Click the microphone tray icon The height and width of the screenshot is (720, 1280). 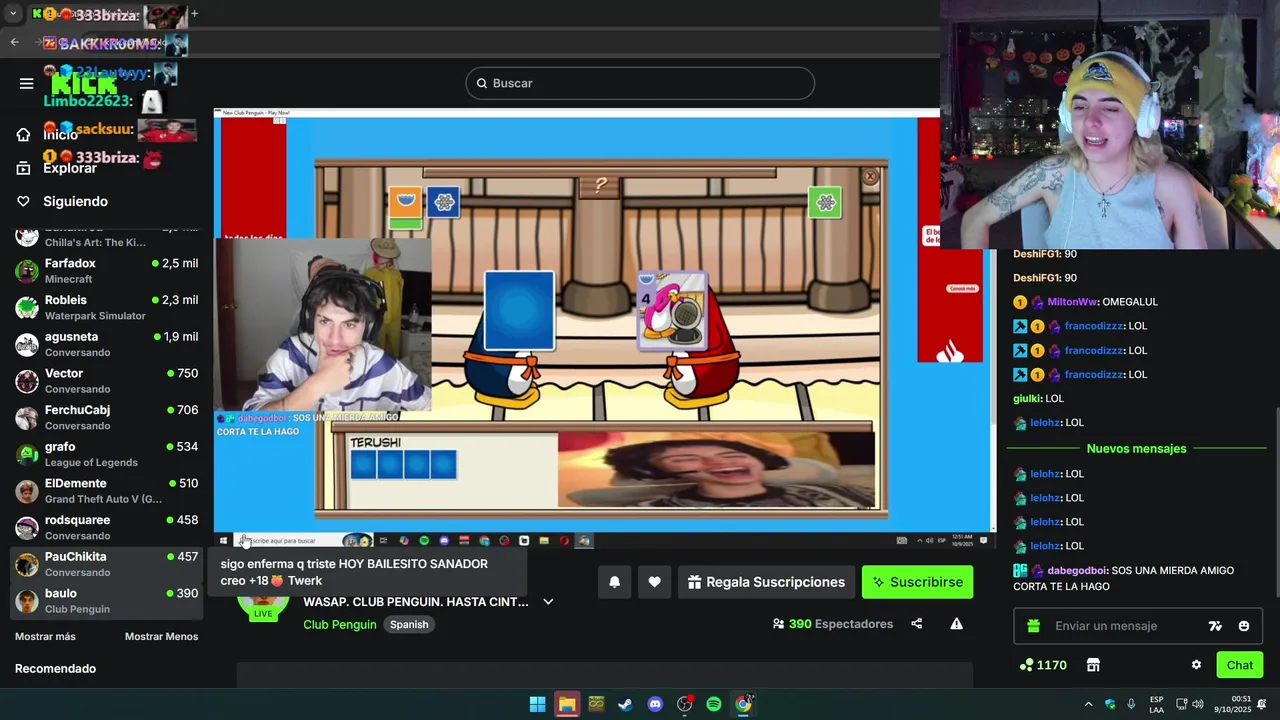1131,704
